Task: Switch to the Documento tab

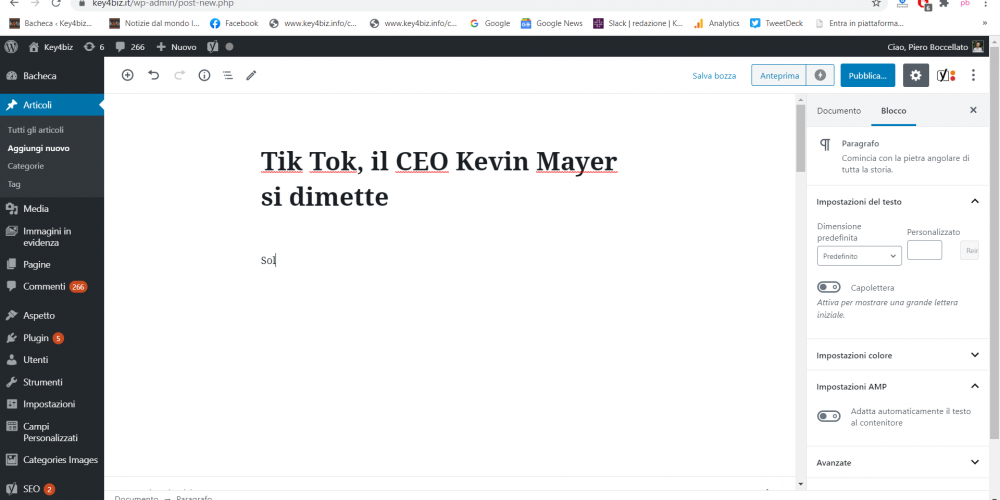Action: (x=839, y=110)
